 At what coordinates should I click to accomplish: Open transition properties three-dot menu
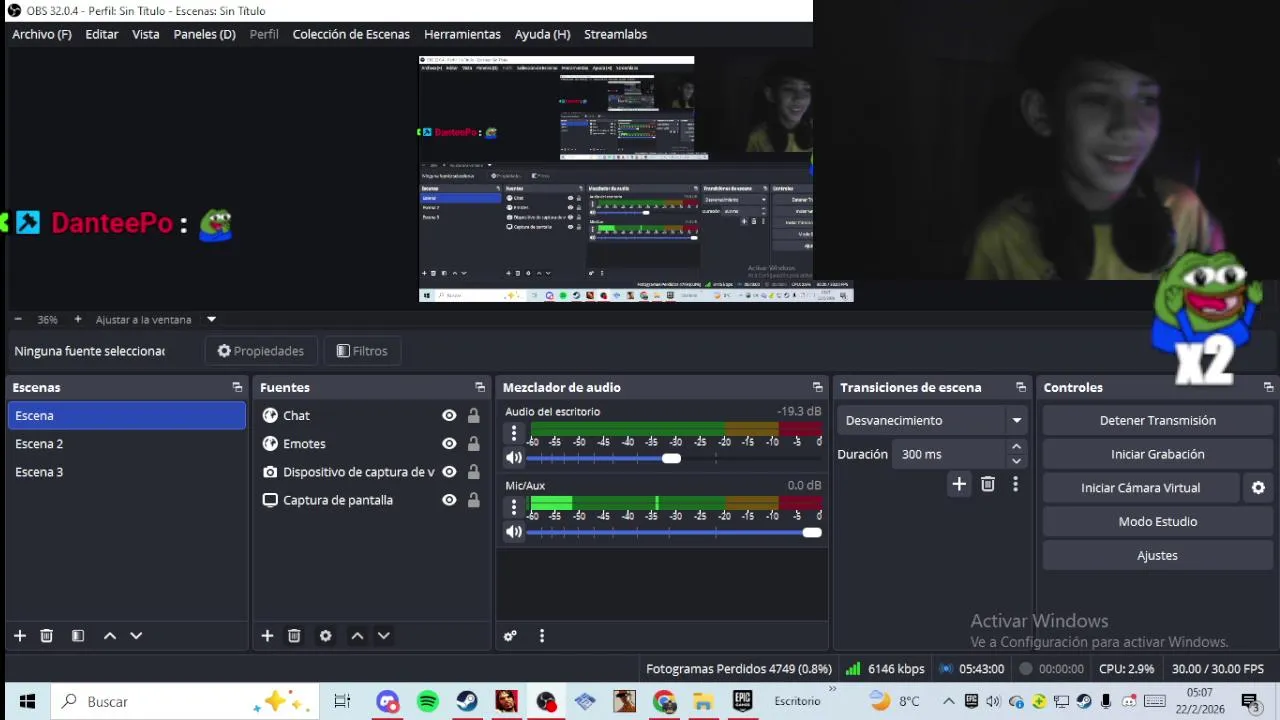tap(1015, 485)
